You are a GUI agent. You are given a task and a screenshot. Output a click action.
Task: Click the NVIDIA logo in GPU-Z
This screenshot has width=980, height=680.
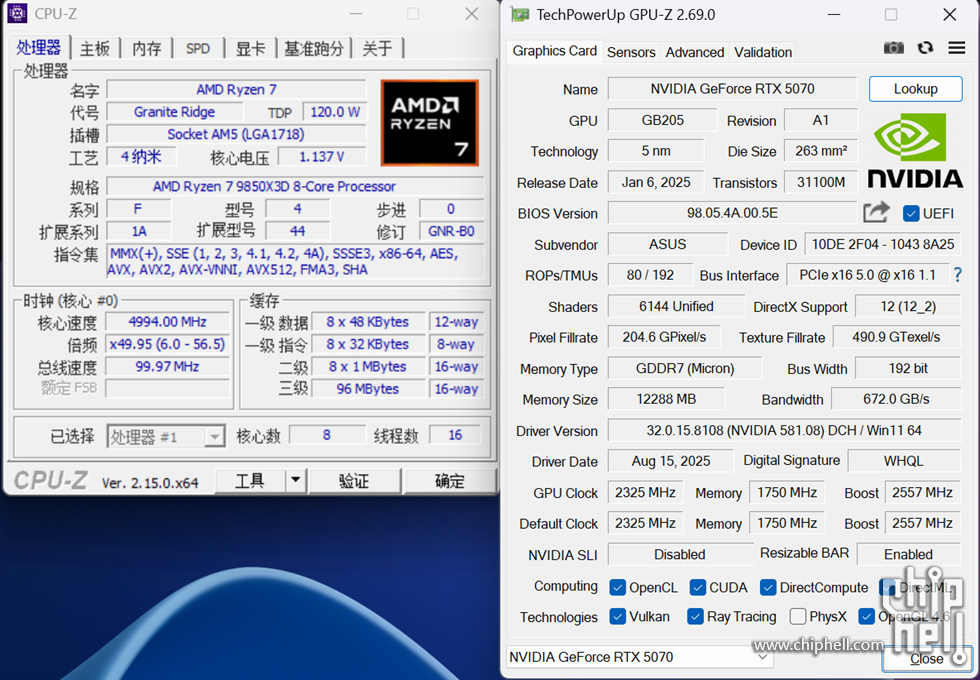915,150
